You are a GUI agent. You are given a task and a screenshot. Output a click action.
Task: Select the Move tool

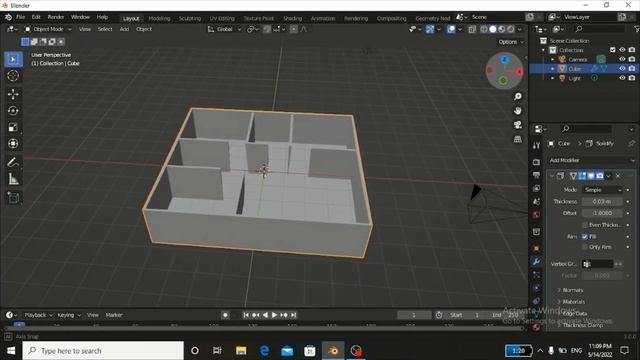13,94
